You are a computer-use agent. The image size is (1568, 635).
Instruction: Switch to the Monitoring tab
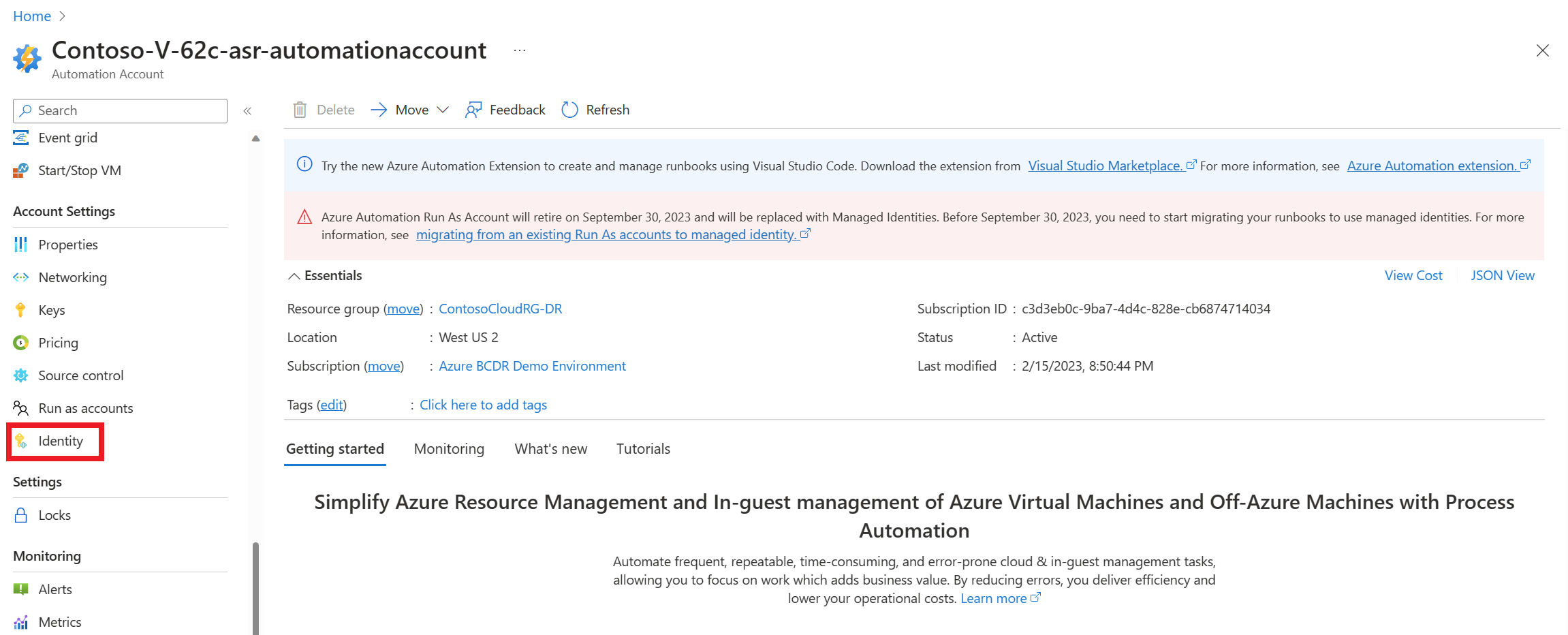click(x=449, y=449)
